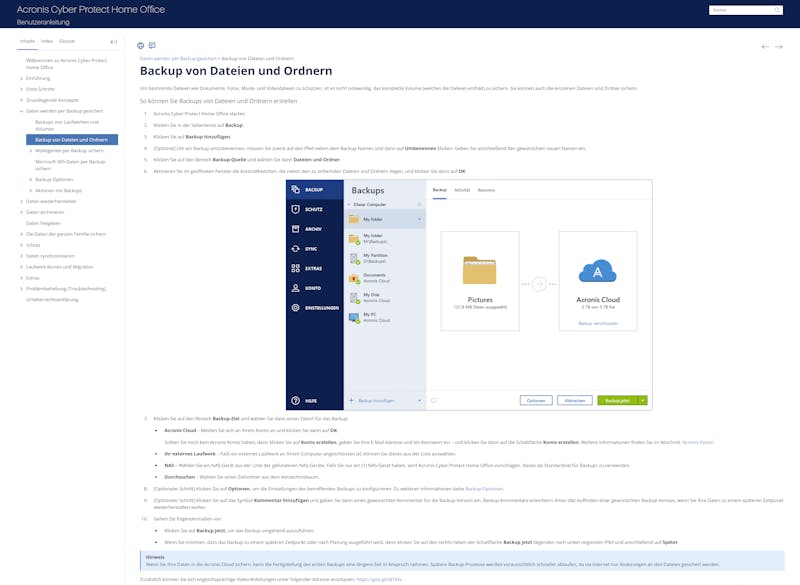Click the comment bubble icon beside Optionen
The image size is (800, 585).
point(434,400)
